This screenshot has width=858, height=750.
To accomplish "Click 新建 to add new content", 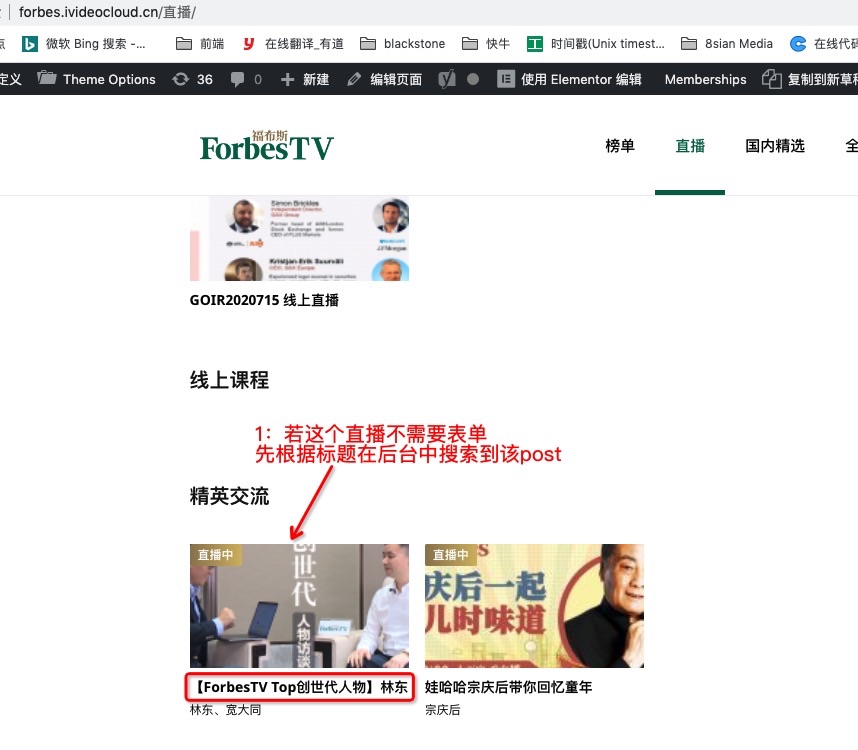I will tap(305, 79).
